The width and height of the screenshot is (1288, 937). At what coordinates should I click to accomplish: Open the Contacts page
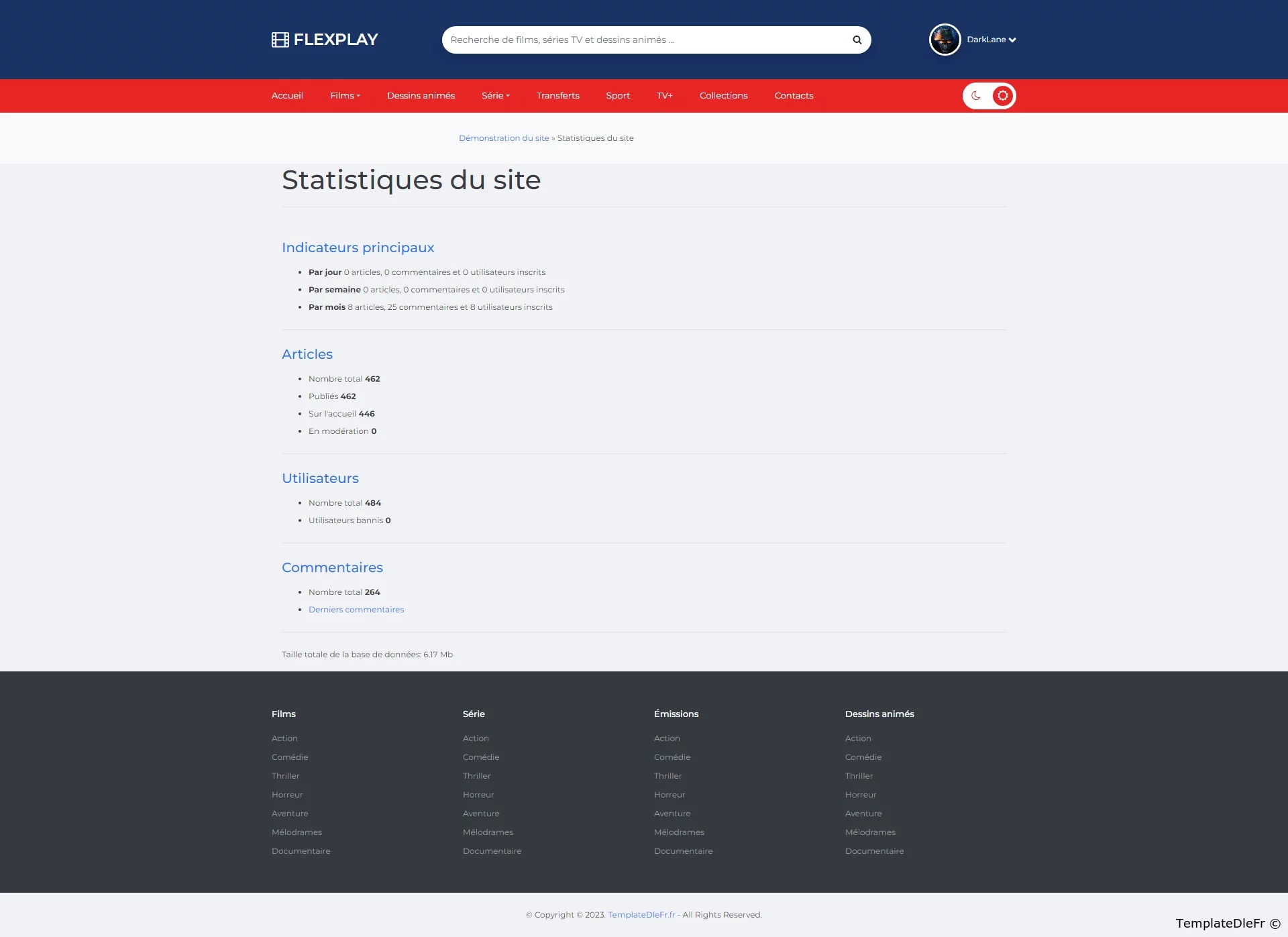(794, 95)
